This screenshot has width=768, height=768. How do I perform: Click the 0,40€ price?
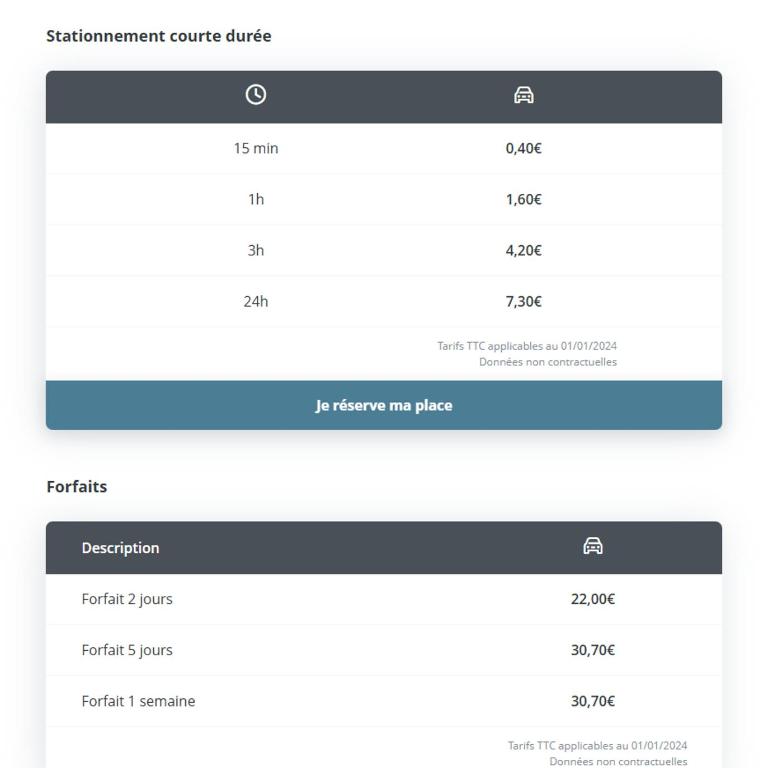(x=524, y=148)
